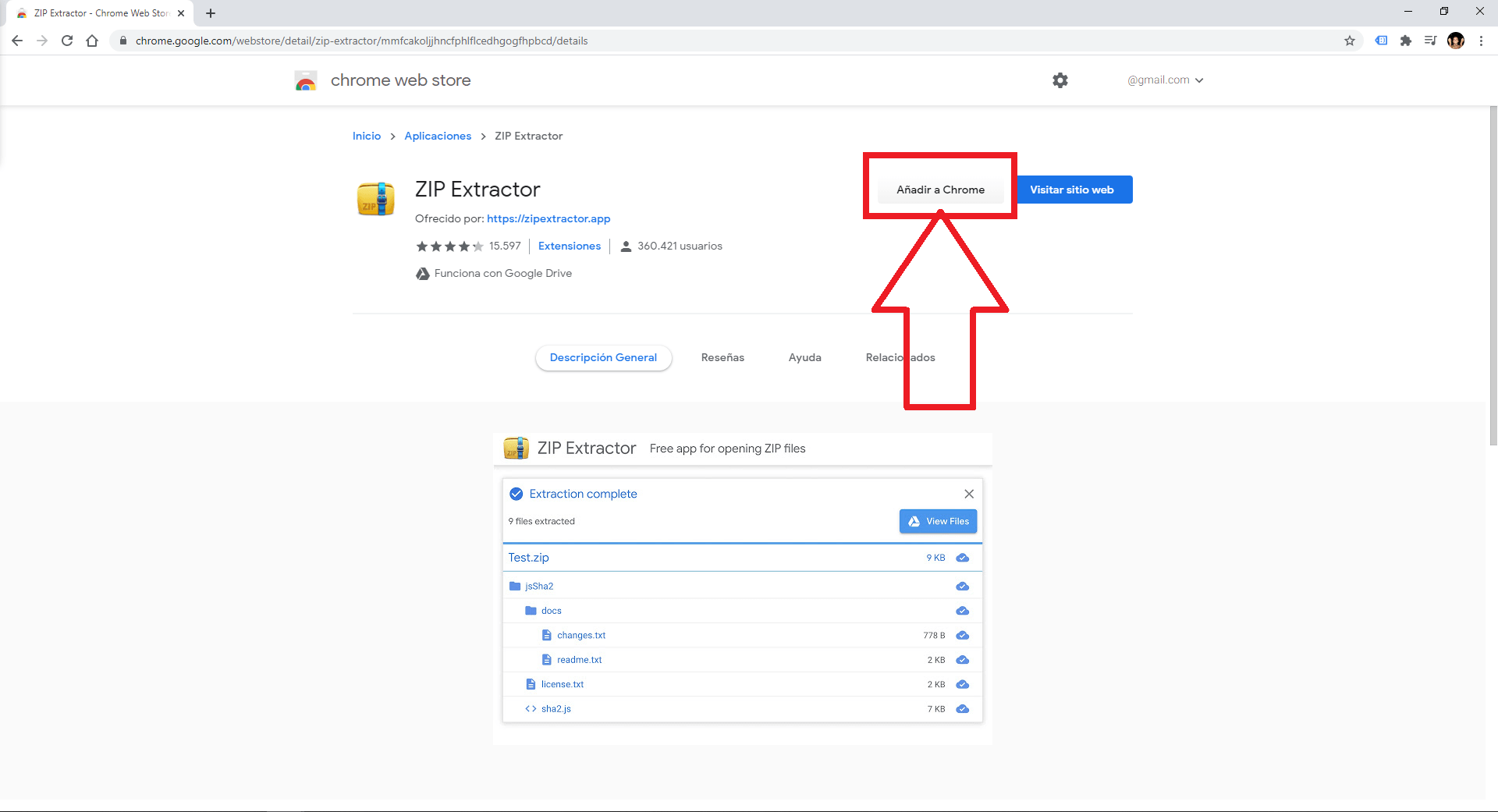Click Añadir a Chrome button

tap(940, 190)
